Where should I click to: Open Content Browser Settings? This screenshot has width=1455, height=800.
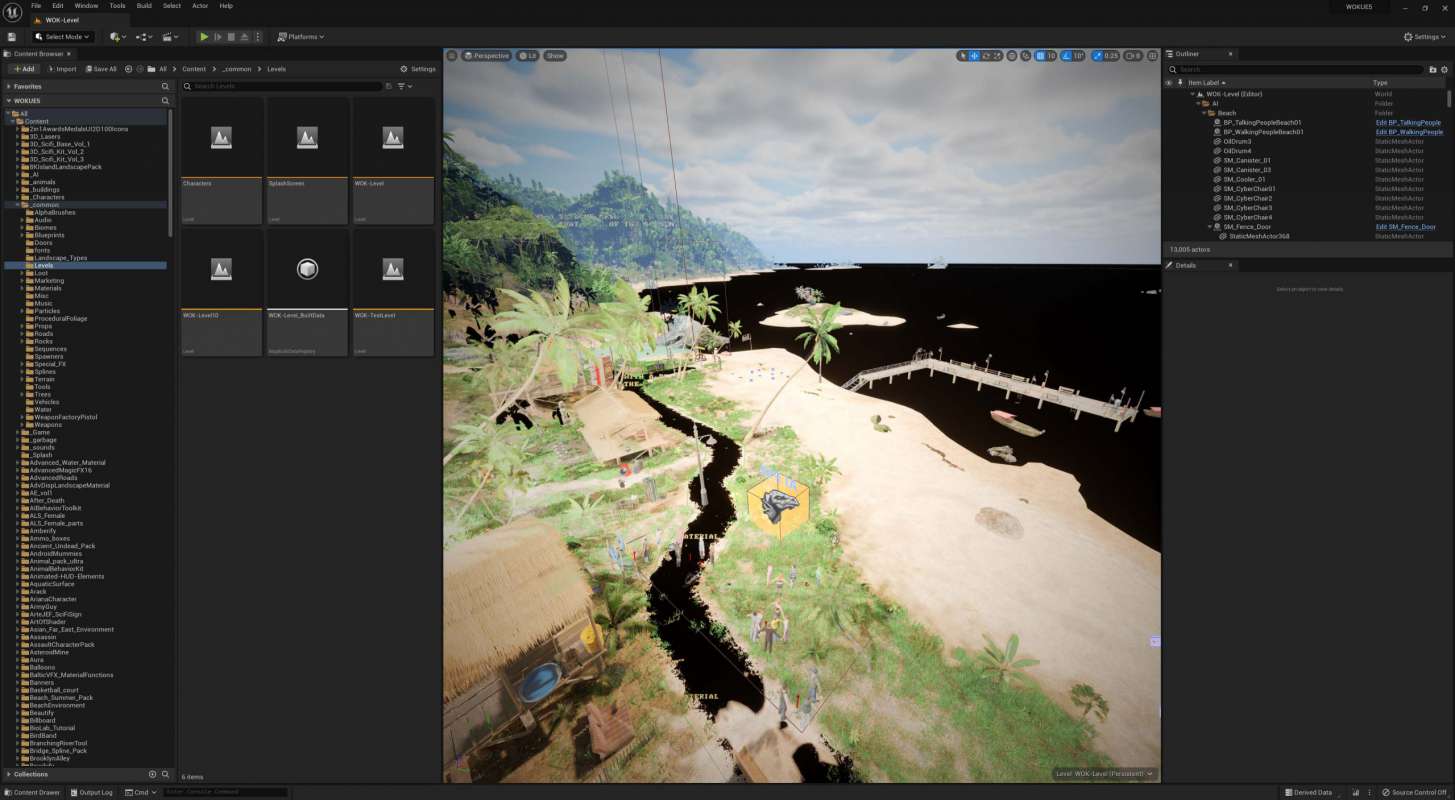coord(418,69)
